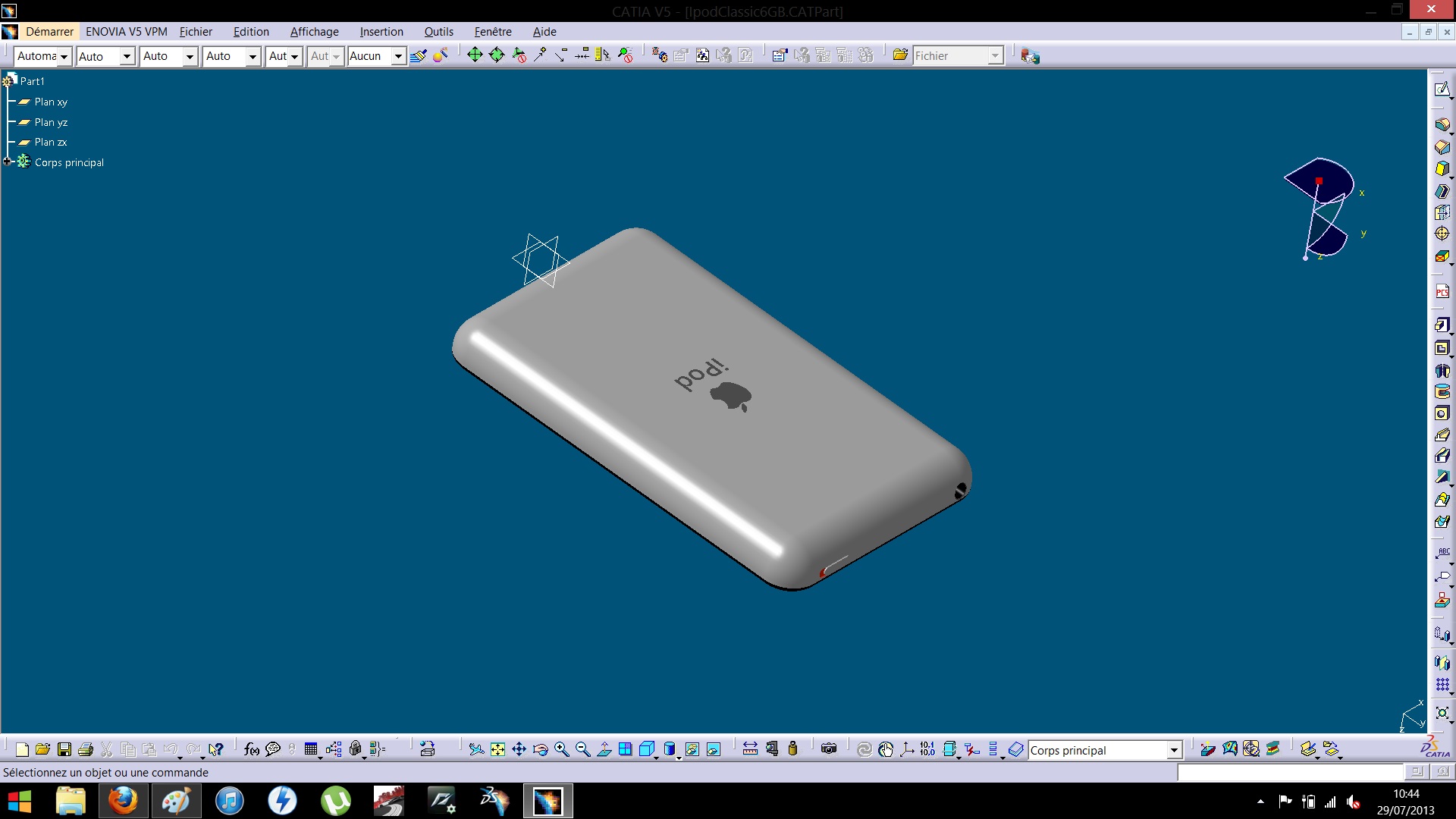1456x819 pixels.
Task: Click the Save floppy disk icon
Action: tap(64, 750)
